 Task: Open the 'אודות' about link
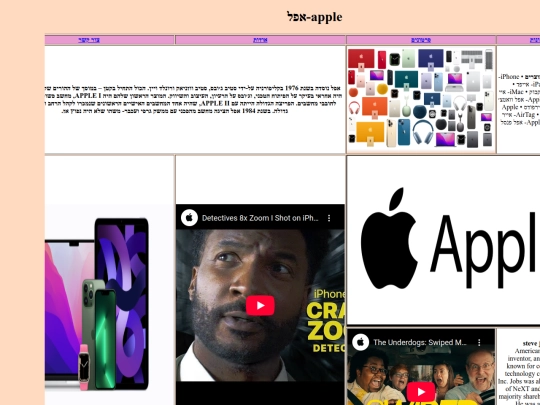point(260,40)
